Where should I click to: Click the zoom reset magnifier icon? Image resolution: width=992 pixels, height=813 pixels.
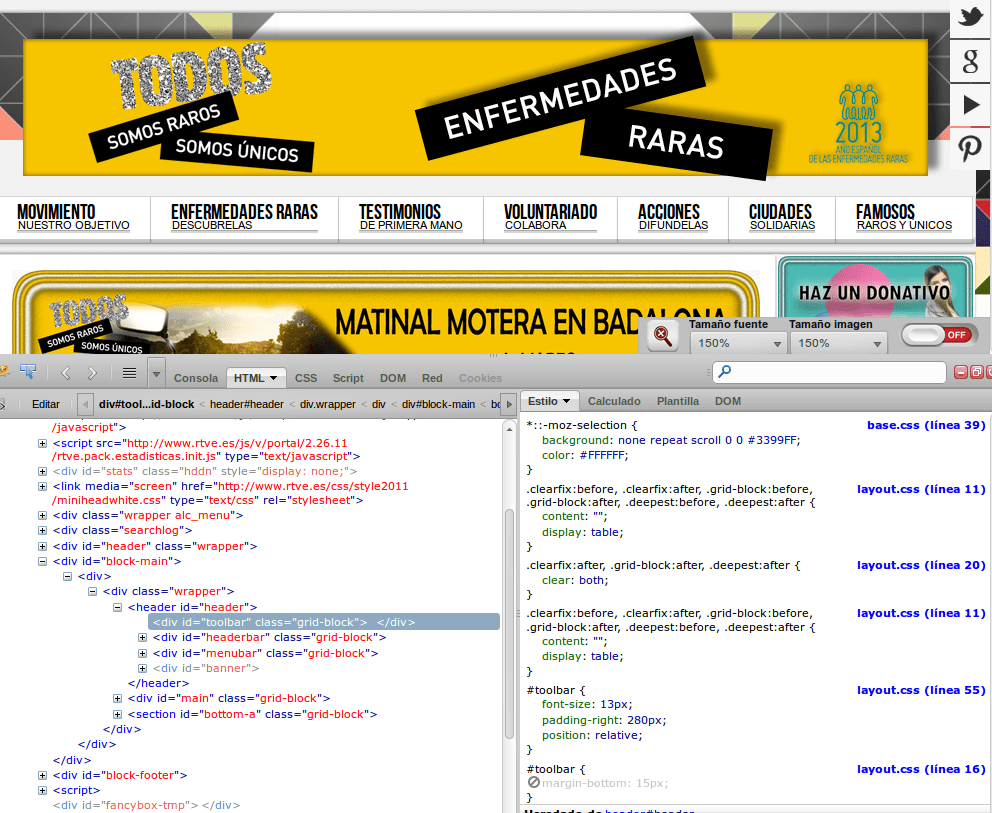[662, 335]
